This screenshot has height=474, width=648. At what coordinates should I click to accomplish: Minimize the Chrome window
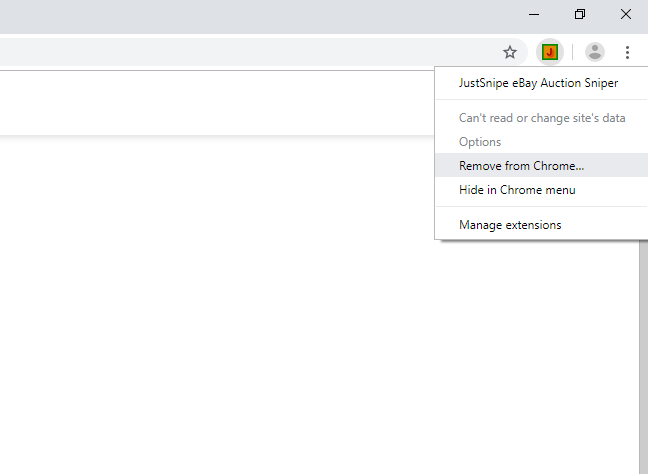(x=534, y=14)
